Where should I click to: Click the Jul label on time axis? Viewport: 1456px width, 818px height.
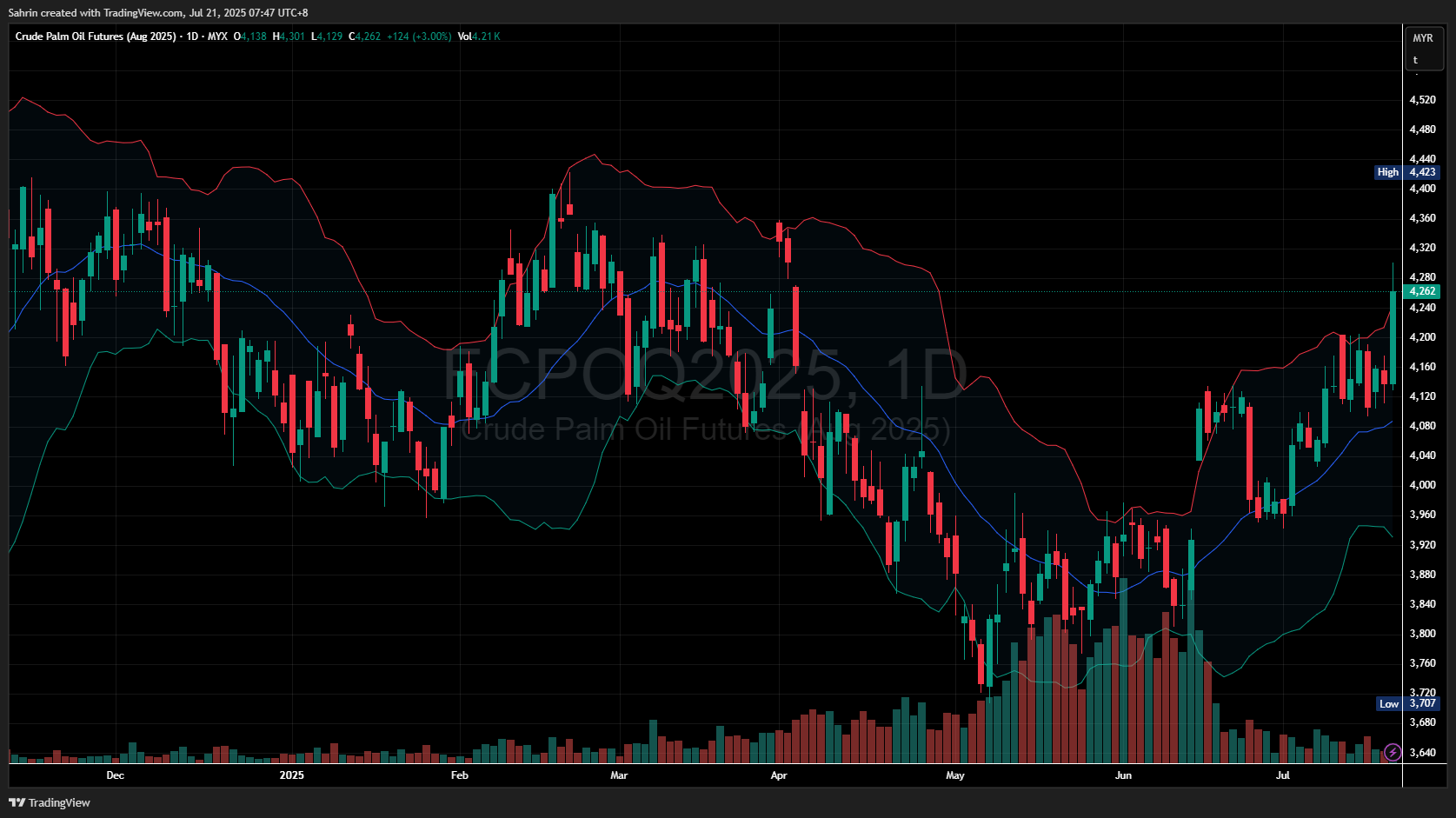pyautogui.click(x=1283, y=775)
